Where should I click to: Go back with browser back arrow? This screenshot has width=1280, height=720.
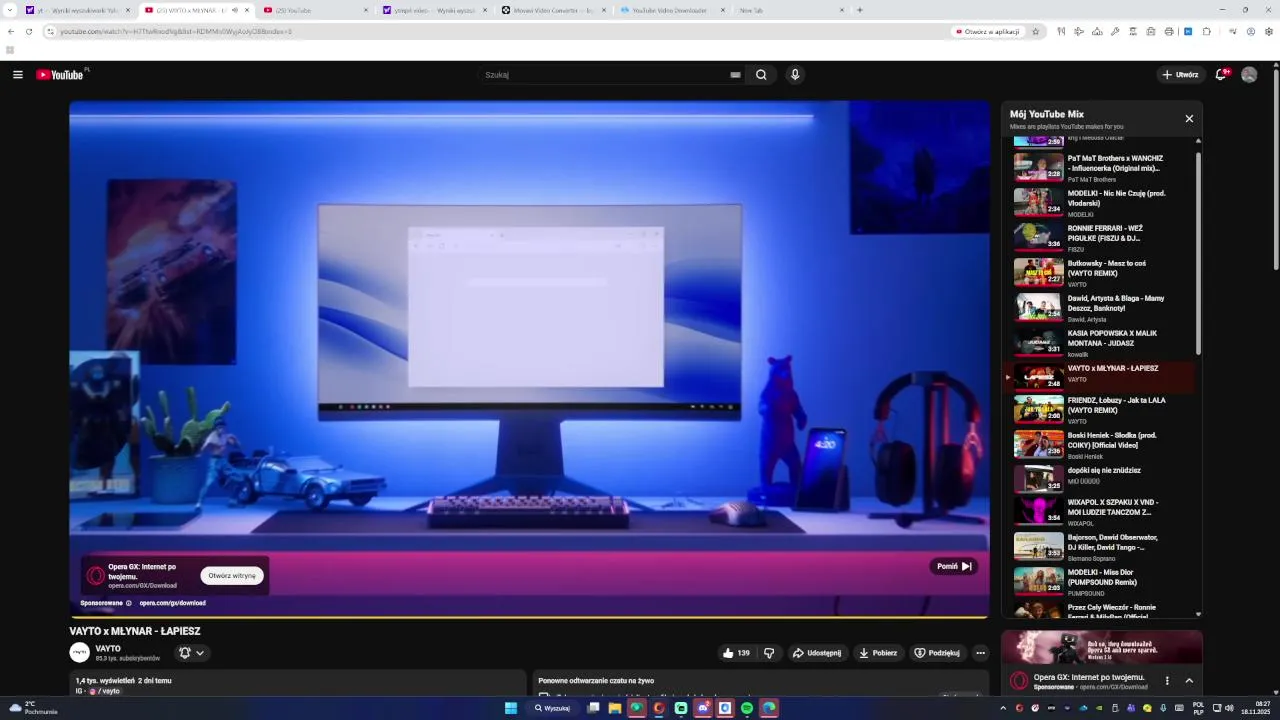[11, 31]
